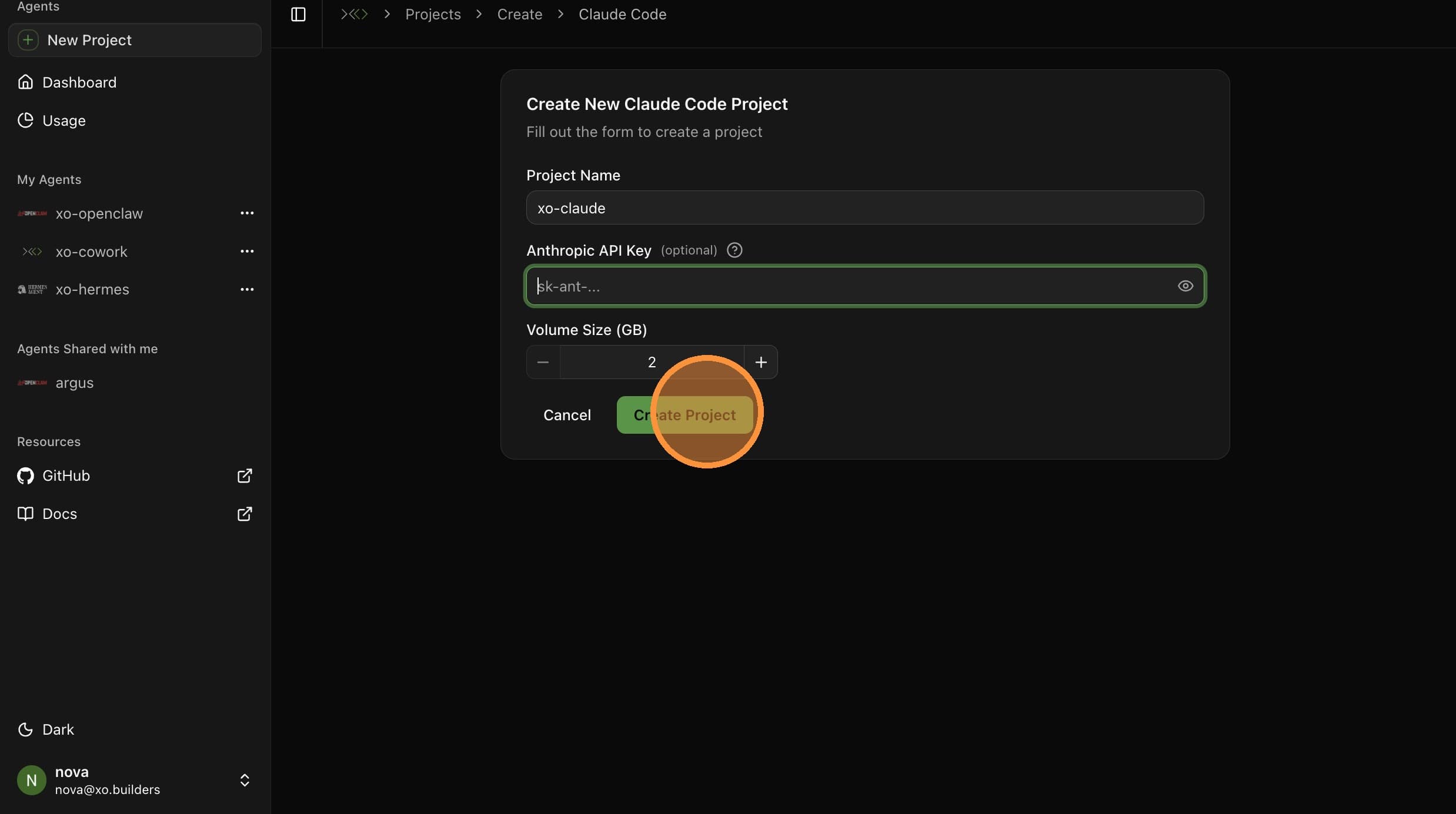Click the Create Project button
Image resolution: width=1456 pixels, height=814 pixels.
[685, 415]
